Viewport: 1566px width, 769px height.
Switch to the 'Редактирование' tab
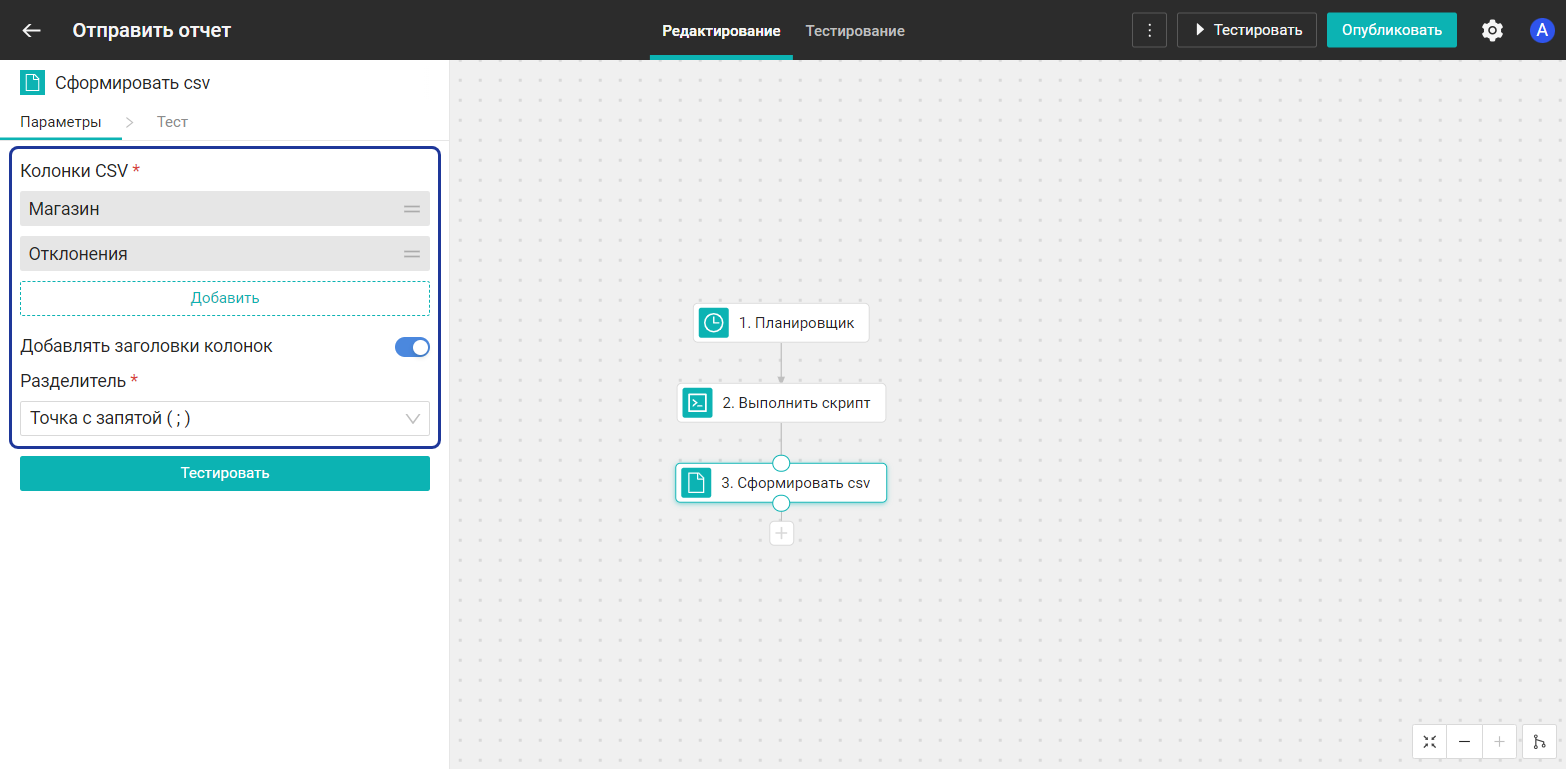pos(721,31)
